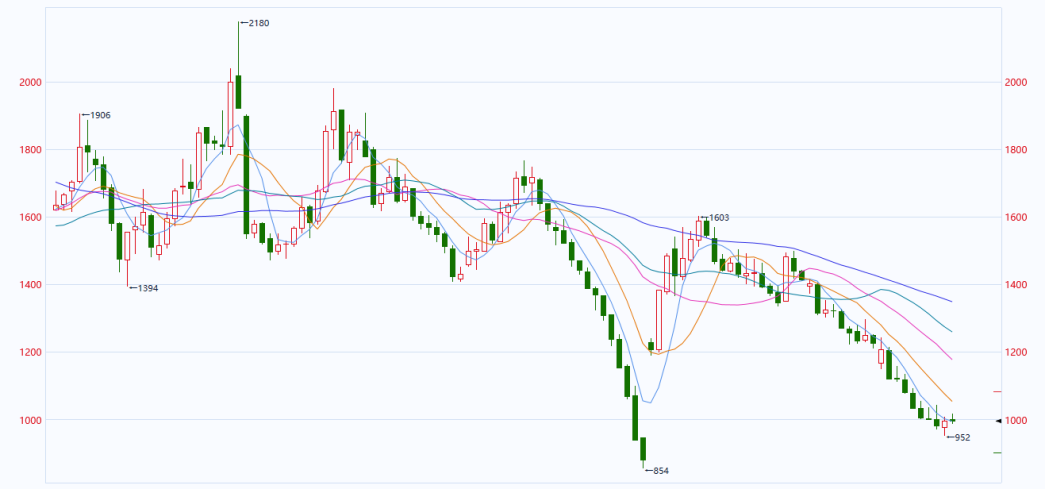Click the 2000 label on left price axis

[x=31, y=82]
